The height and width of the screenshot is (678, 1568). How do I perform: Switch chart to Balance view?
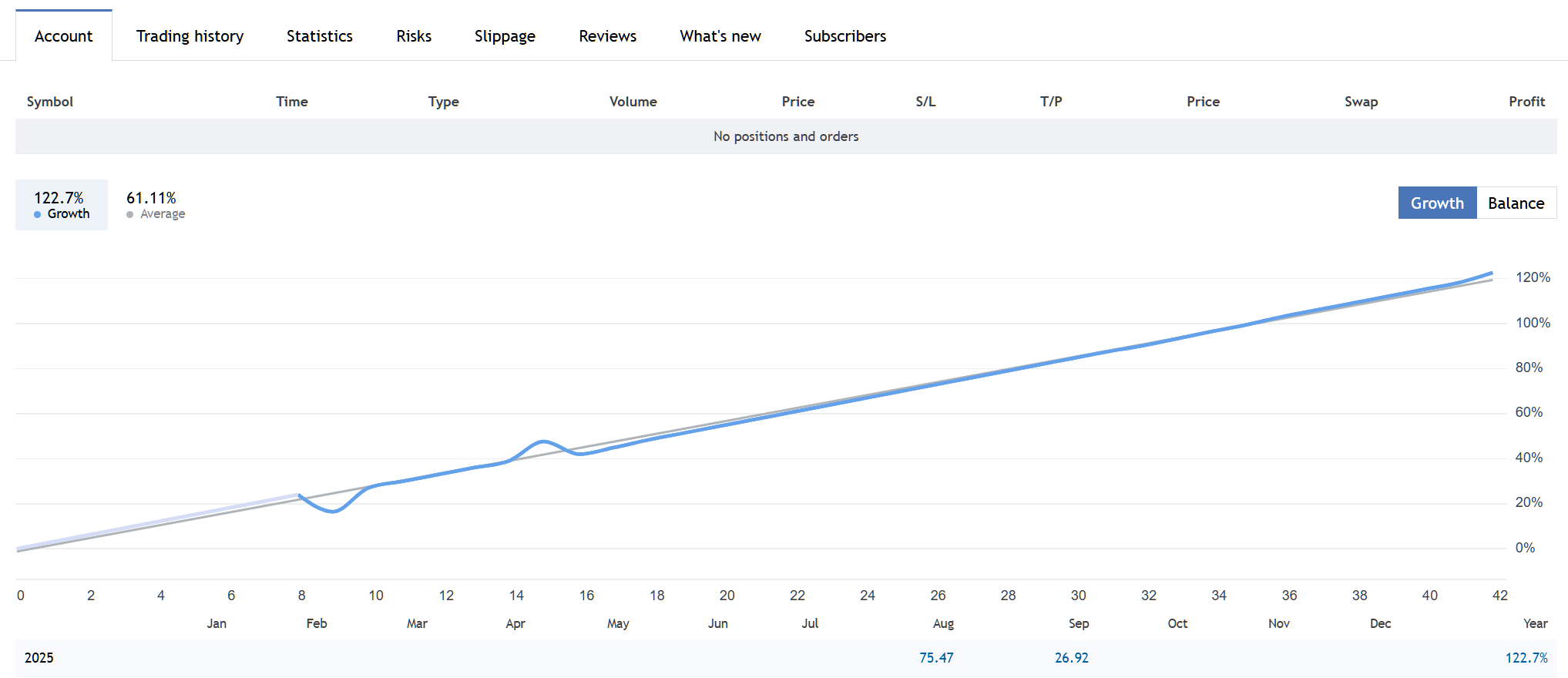pyautogui.click(x=1516, y=203)
